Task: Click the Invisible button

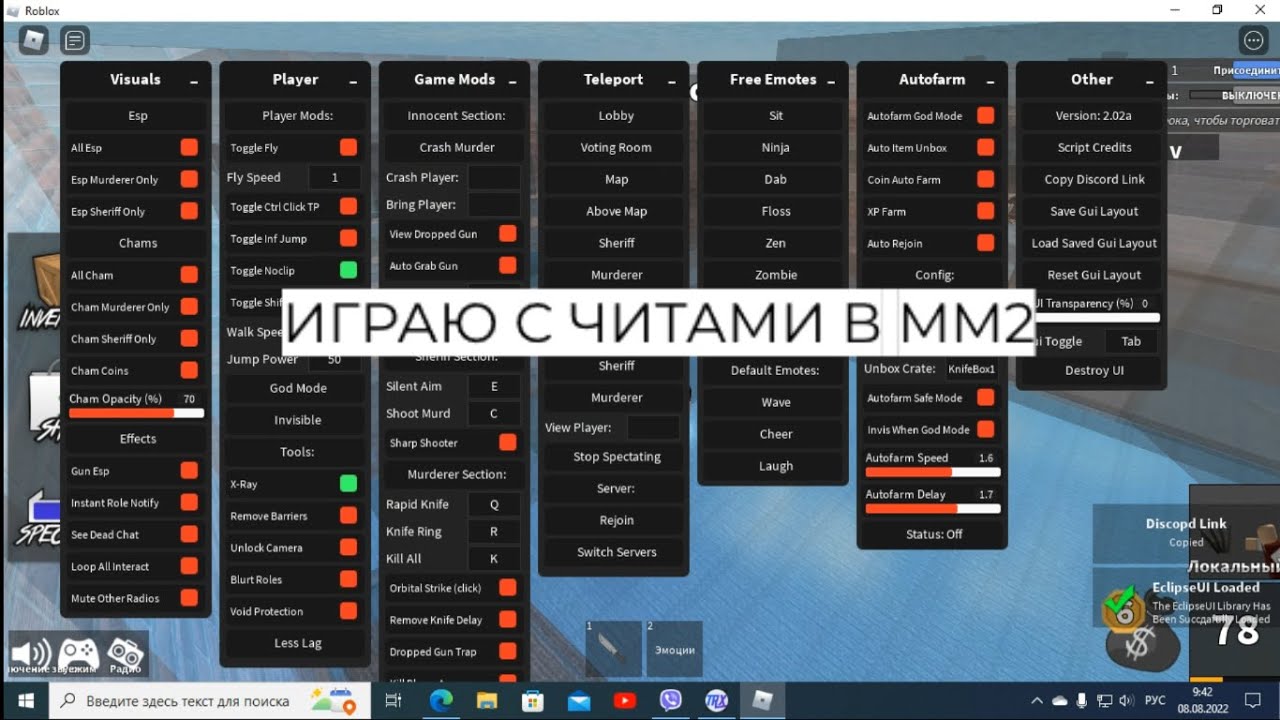Action: tap(297, 420)
